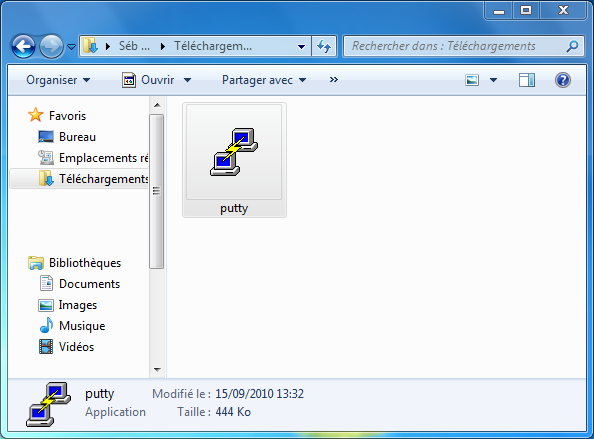The image size is (594, 439).
Task: Click the Images picture icon
Action: point(46,305)
